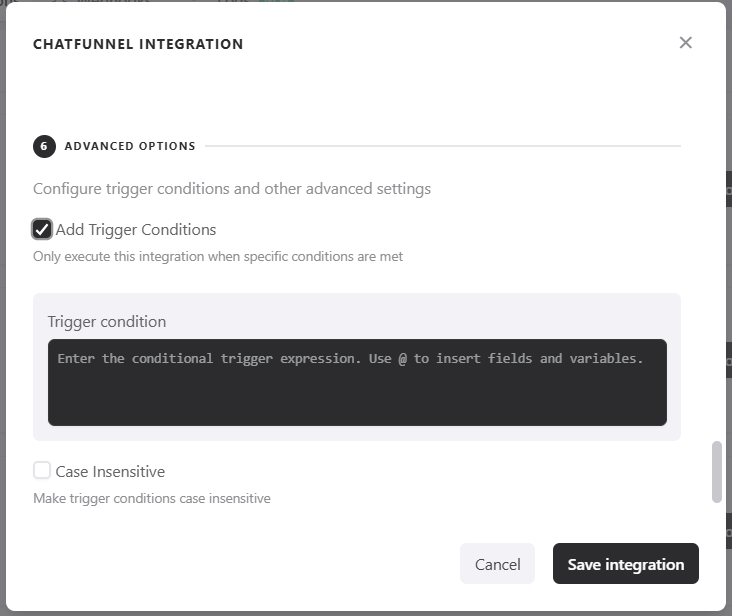The height and width of the screenshot is (616, 732).
Task: Uncheck the Add Trigger Conditions checkbox
Action: tap(42, 229)
